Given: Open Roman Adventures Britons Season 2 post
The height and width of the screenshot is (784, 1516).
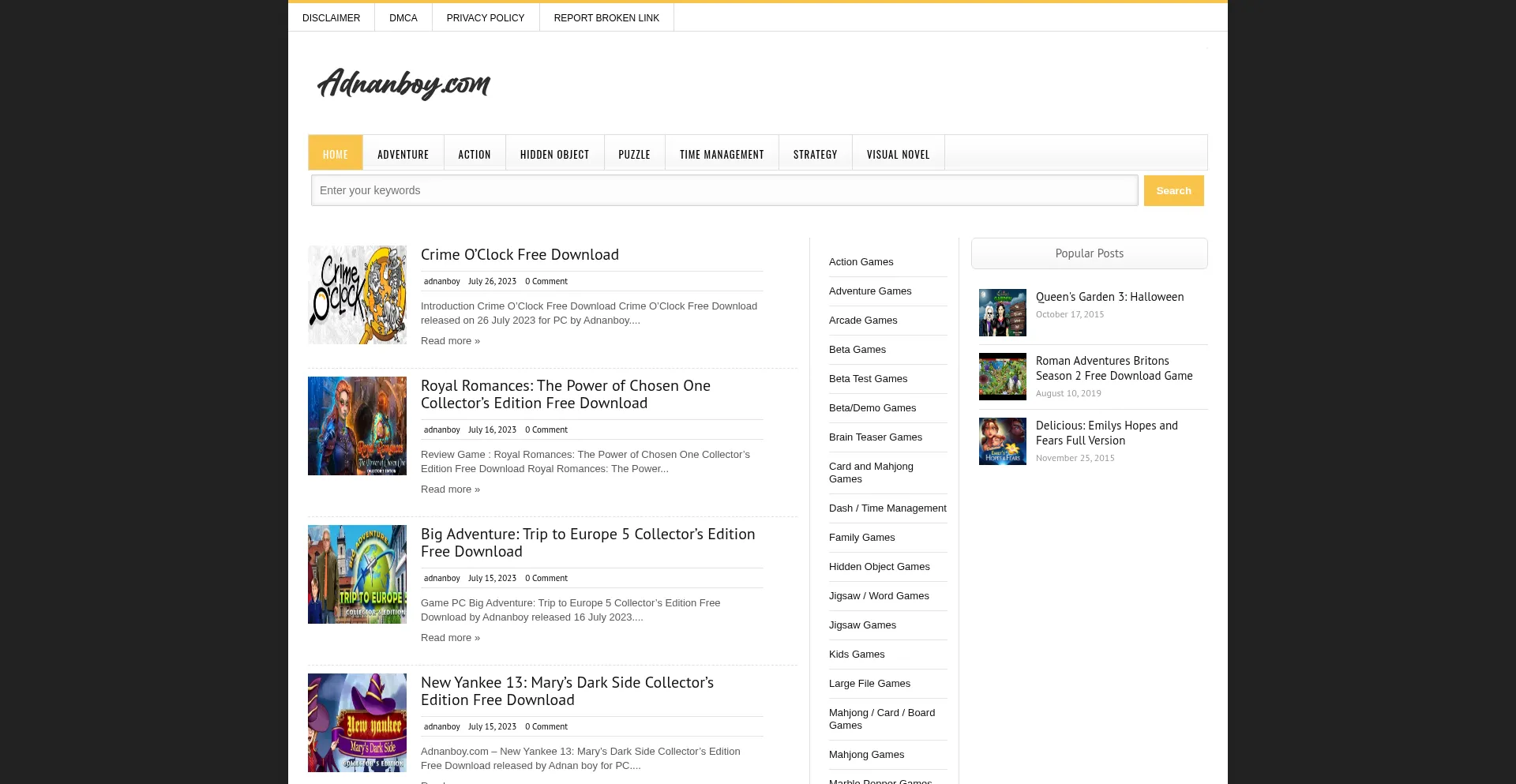Looking at the screenshot, I should [1114, 368].
